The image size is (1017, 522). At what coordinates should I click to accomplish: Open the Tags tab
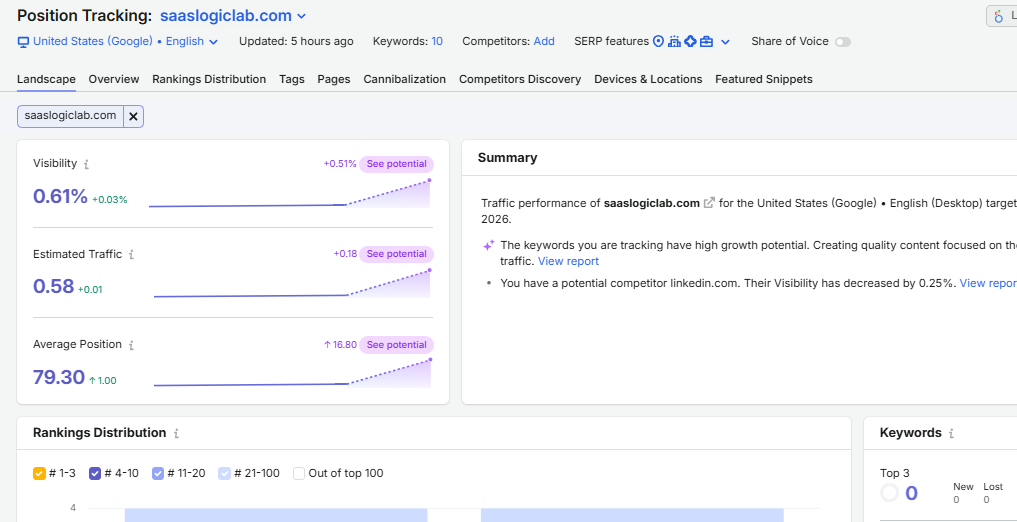(292, 79)
